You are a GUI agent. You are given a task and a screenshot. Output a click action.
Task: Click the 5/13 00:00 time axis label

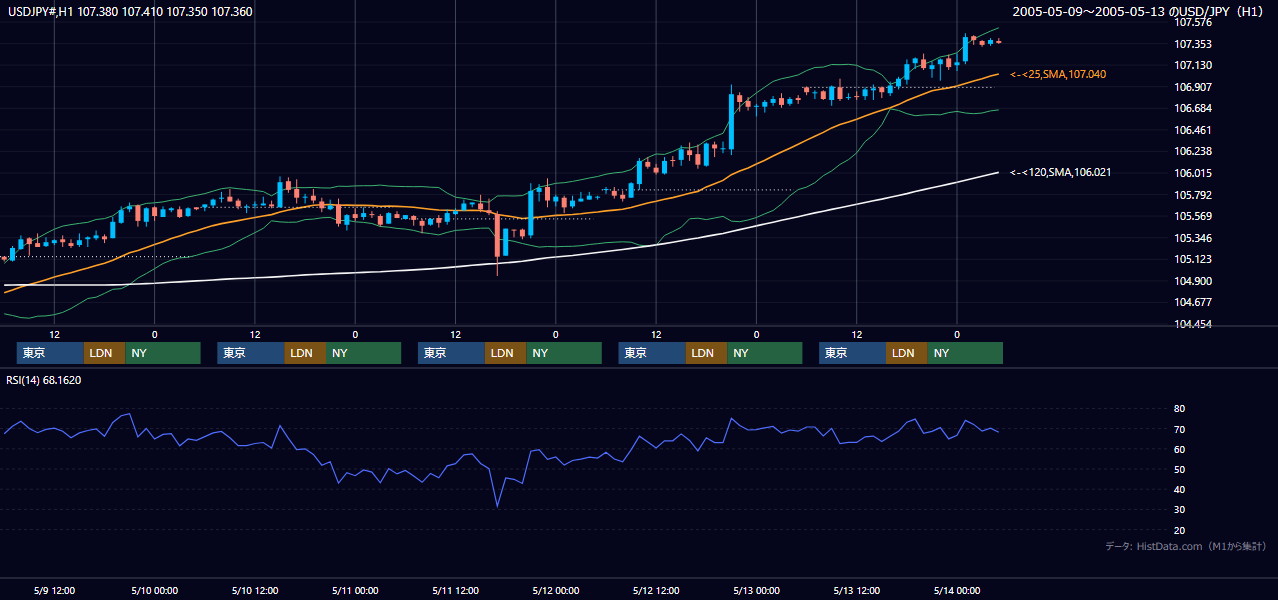pyautogui.click(x=756, y=590)
